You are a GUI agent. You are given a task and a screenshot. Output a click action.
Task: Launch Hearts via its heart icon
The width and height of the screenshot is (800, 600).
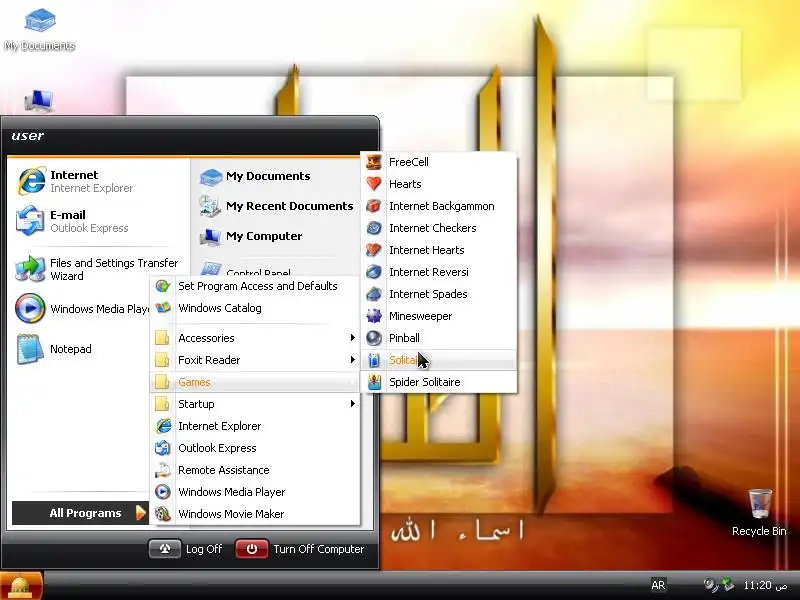(374, 184)
